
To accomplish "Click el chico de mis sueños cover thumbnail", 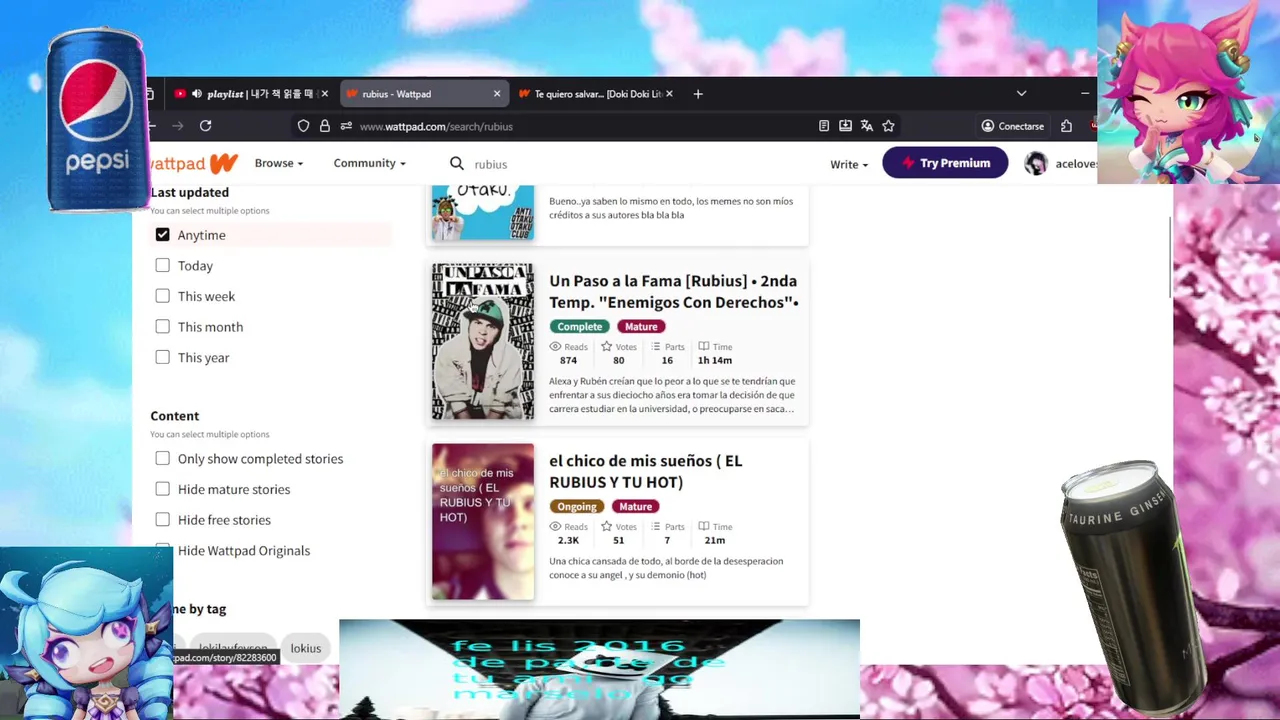I will pyautogui.click(x=483, y=522).
